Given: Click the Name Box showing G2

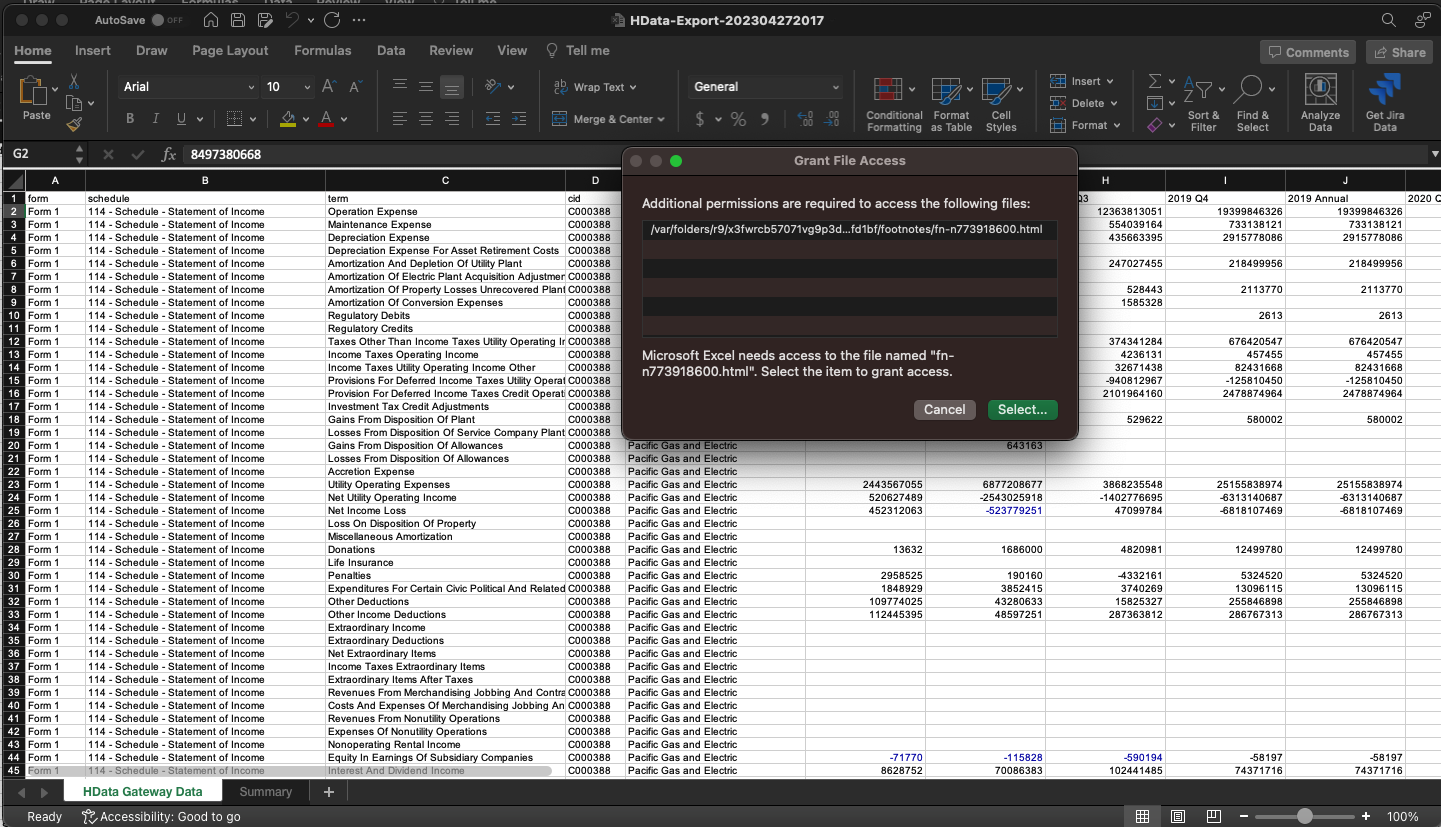Looking at the screenshot, I should [38, 155].
